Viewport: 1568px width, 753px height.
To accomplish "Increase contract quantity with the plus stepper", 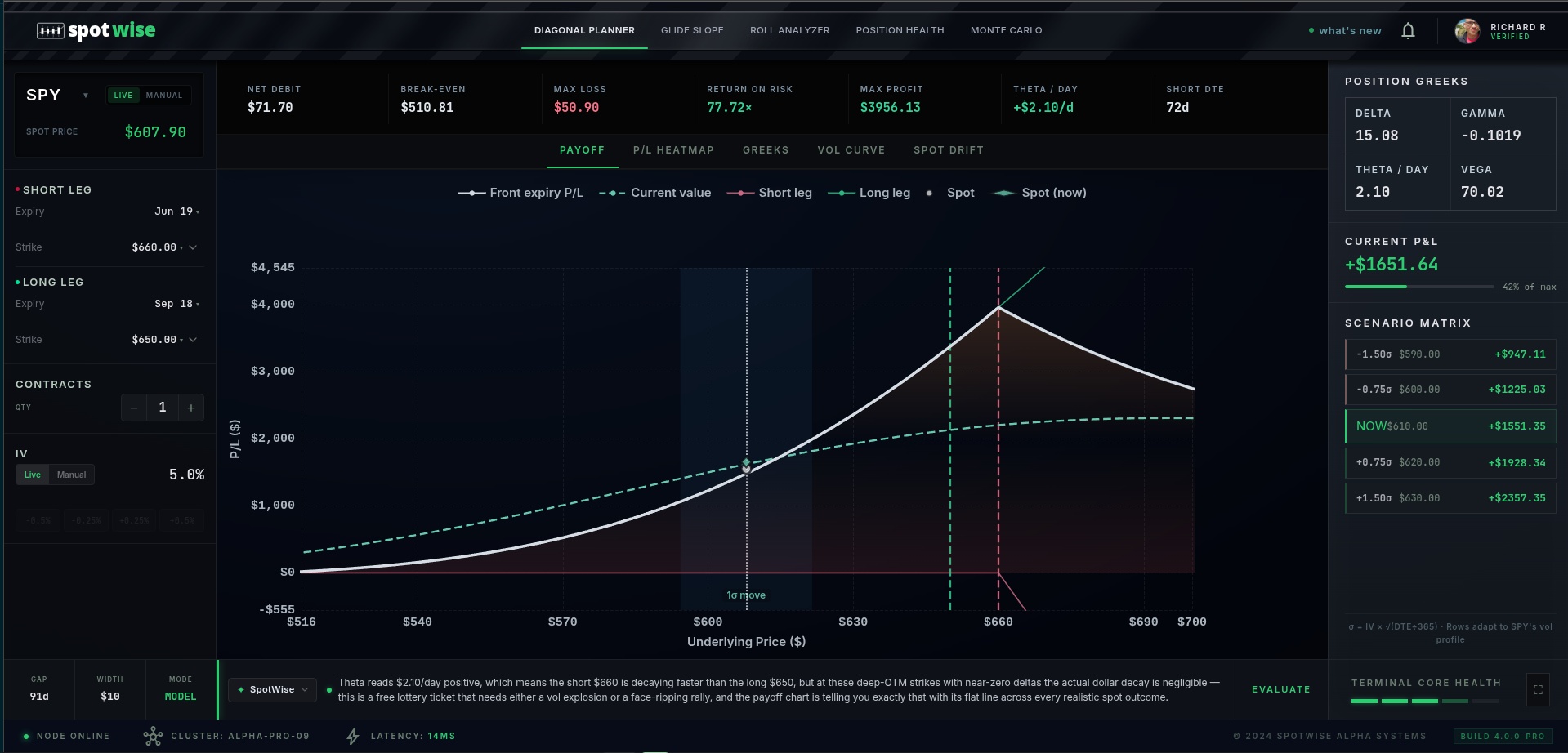I will point(190,408).
